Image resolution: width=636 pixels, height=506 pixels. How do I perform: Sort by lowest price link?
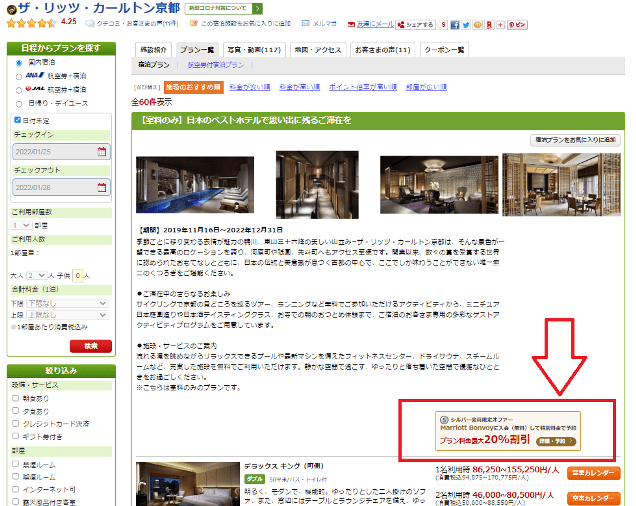(x=250, y=87)
